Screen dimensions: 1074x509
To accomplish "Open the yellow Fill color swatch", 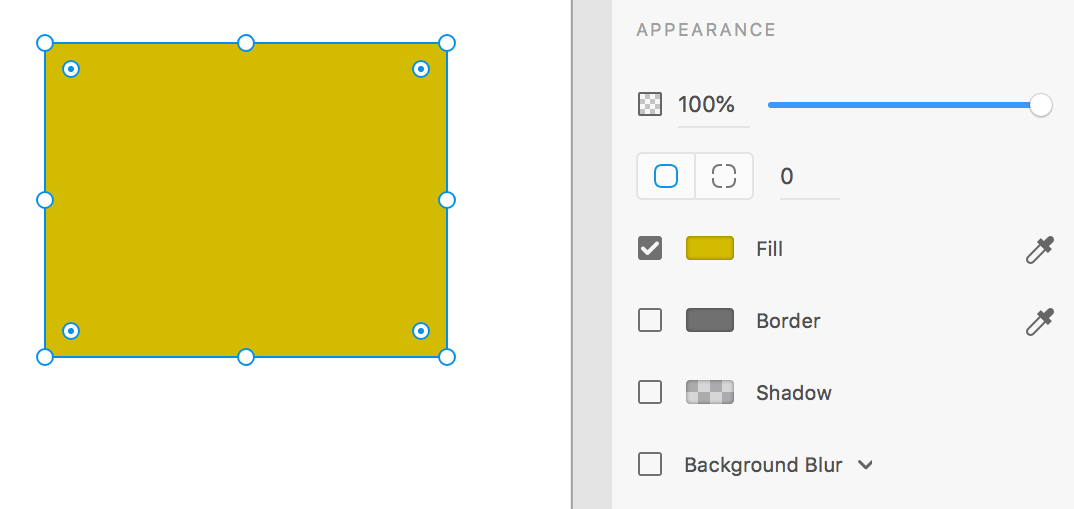I will 710,248.
